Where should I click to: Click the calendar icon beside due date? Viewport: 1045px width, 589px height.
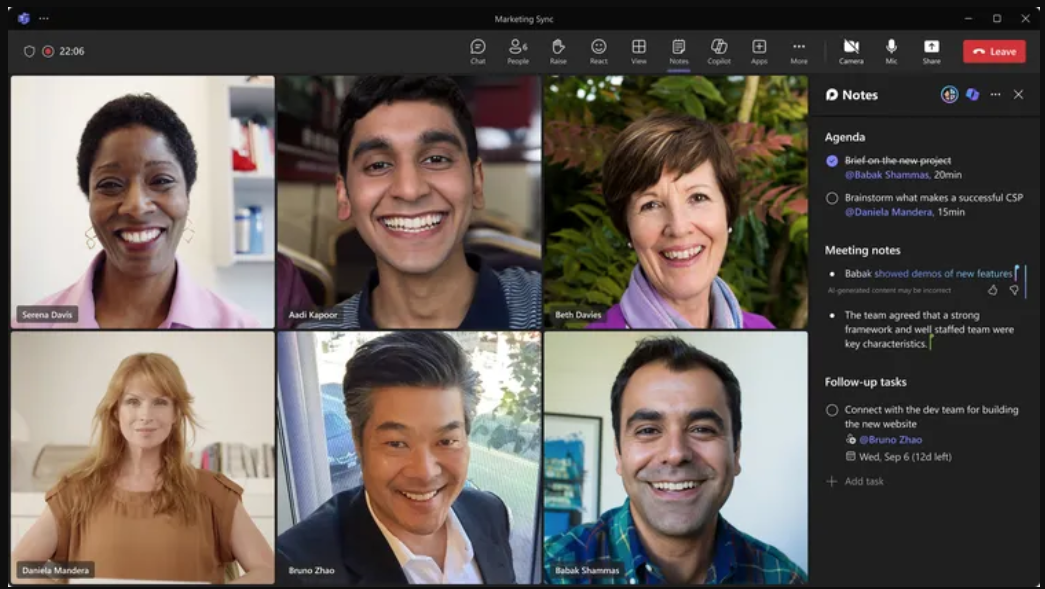[850, 456]
